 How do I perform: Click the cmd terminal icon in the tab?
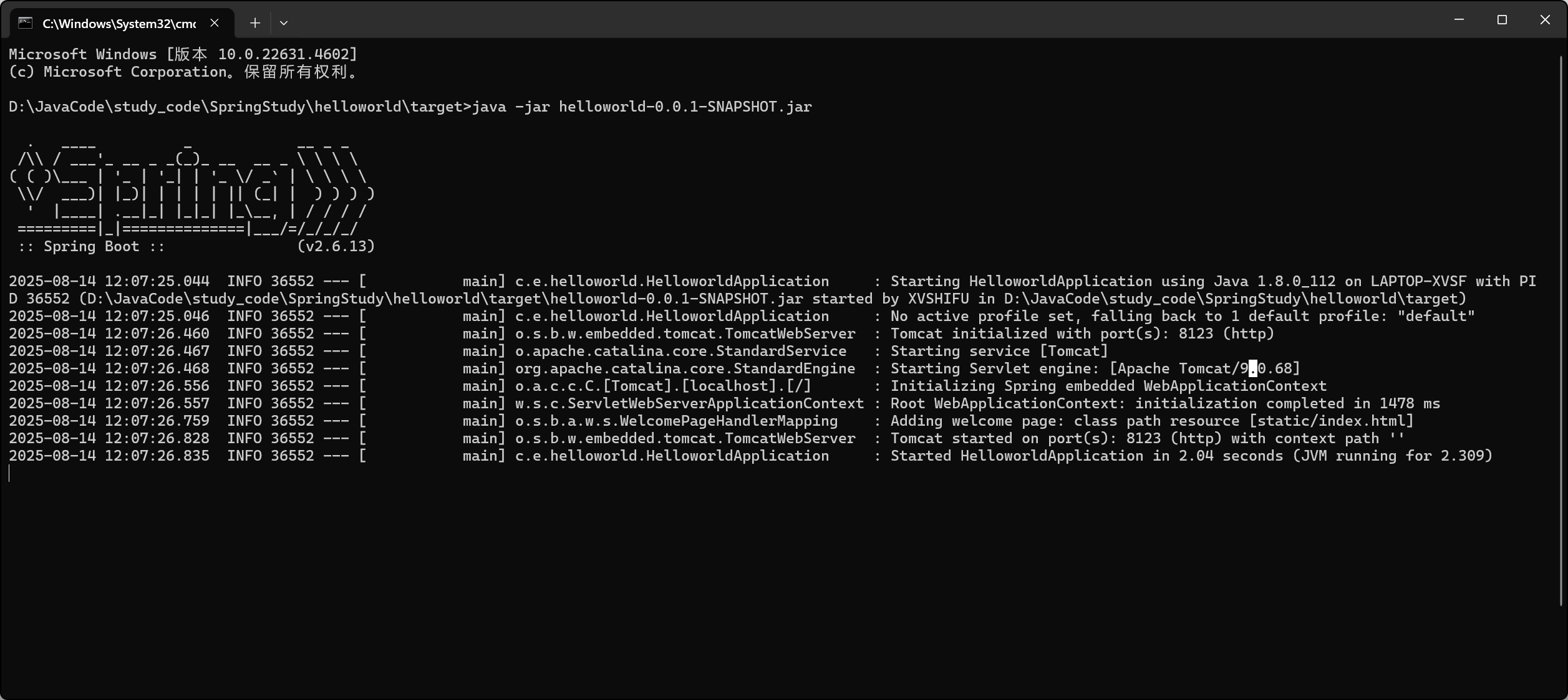point(25,23)
